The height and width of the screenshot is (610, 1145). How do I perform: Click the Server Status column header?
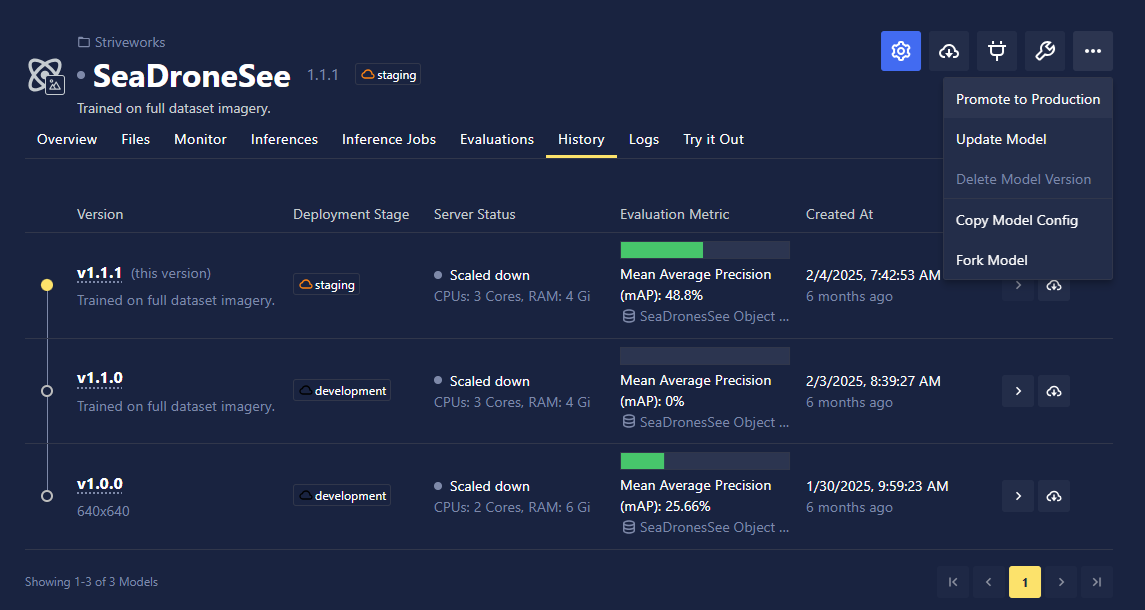(x=475, y=214)
